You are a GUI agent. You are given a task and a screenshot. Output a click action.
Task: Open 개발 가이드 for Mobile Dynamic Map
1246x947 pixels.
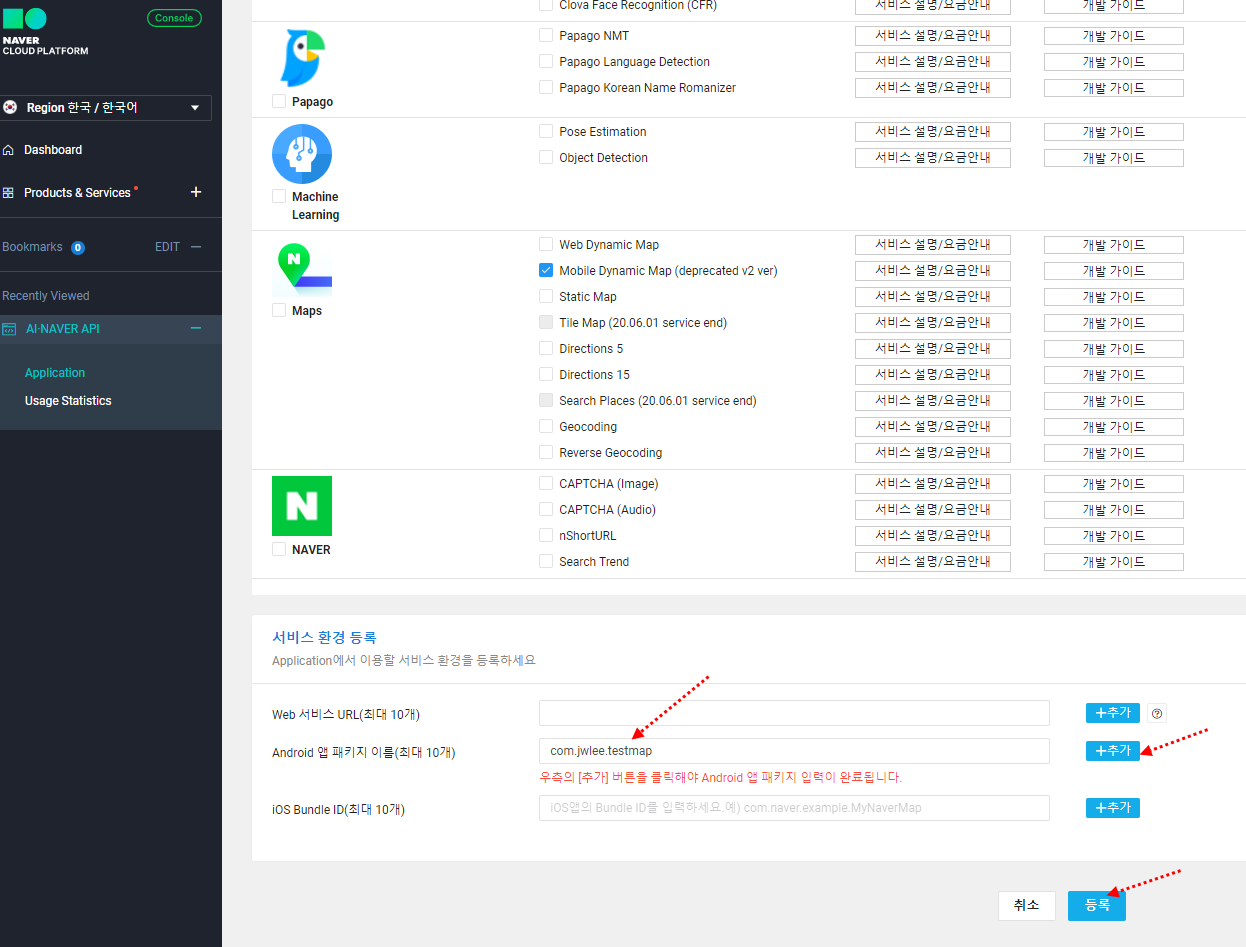[x=1114, y=271]
